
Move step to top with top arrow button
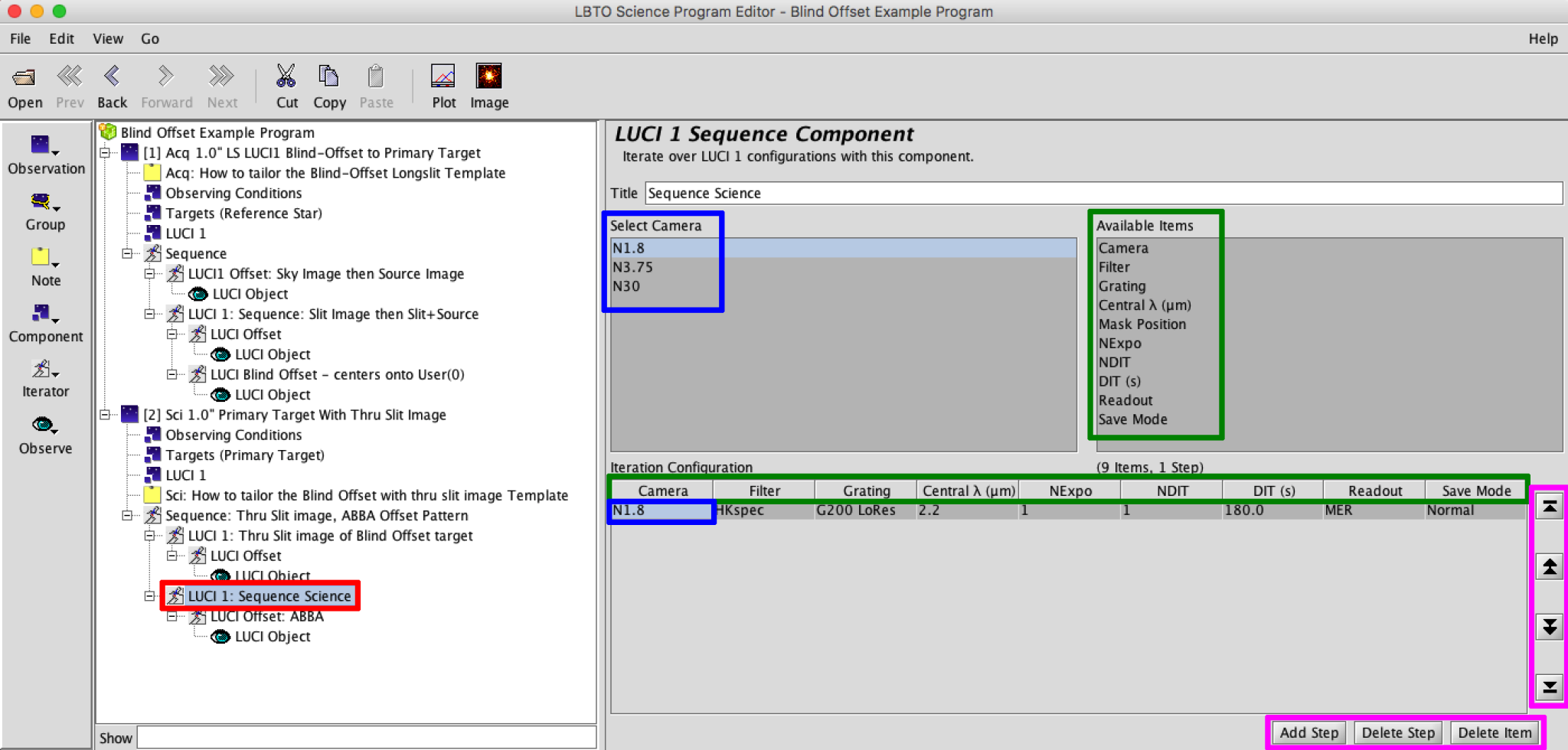[x=1550, y=507]
